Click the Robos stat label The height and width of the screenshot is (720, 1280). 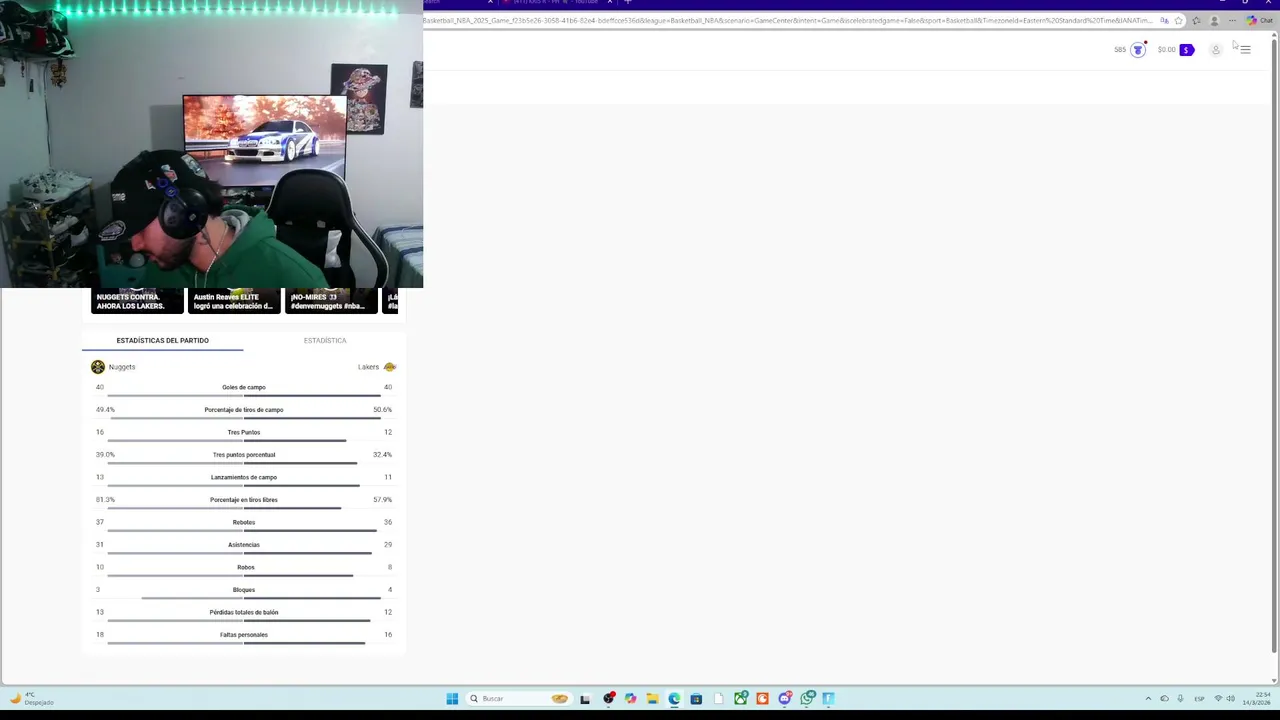click(246, 567)
